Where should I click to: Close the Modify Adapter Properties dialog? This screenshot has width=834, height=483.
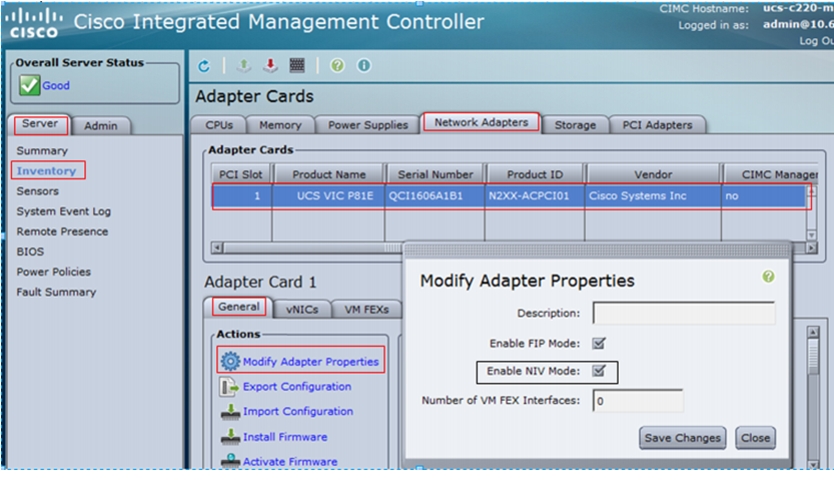coord(755,438)
